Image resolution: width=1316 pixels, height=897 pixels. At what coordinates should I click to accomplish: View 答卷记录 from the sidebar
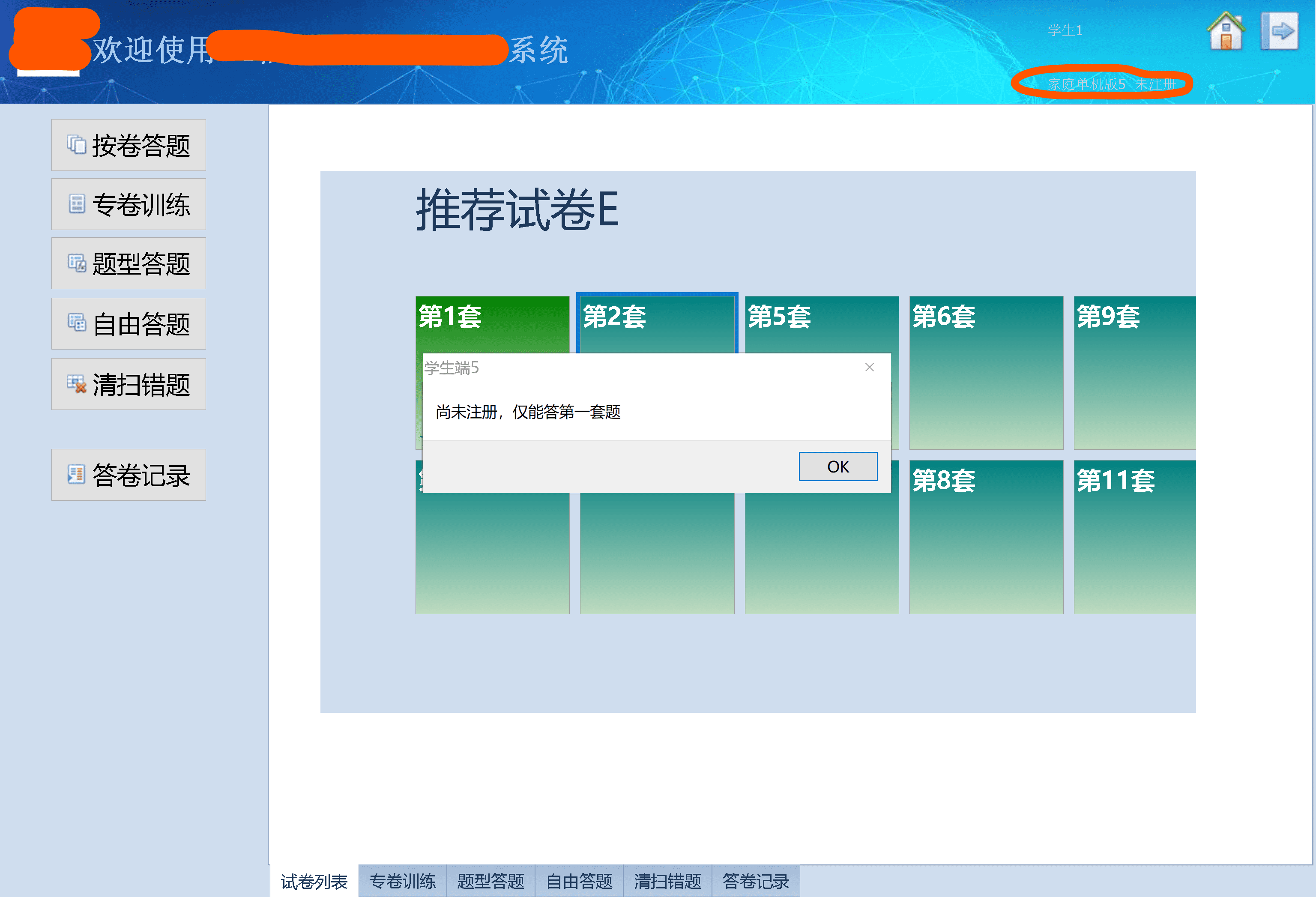(129, 475)
